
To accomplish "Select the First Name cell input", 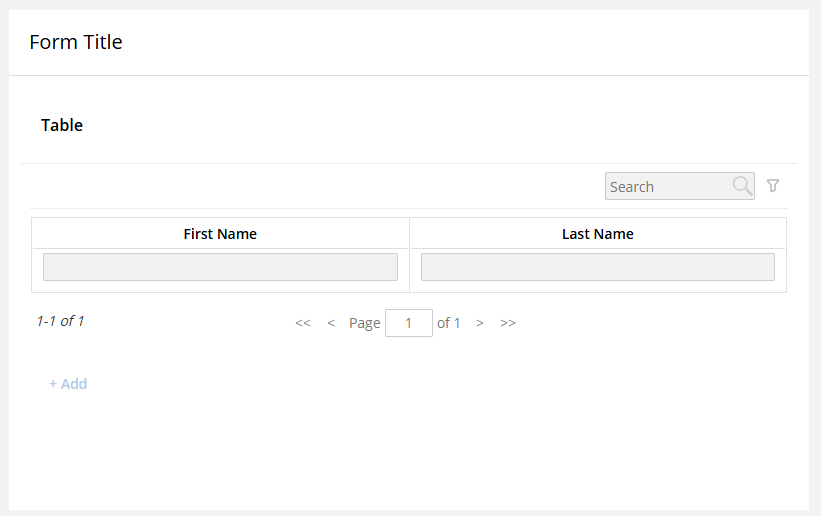I will [220, 267].
